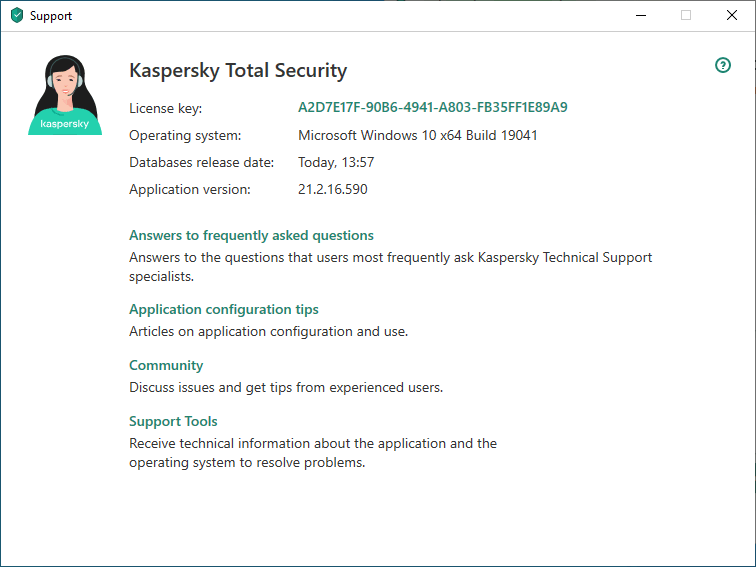Visit the Community link
This screenshot has height=567, width=756.
coord(166,366)
